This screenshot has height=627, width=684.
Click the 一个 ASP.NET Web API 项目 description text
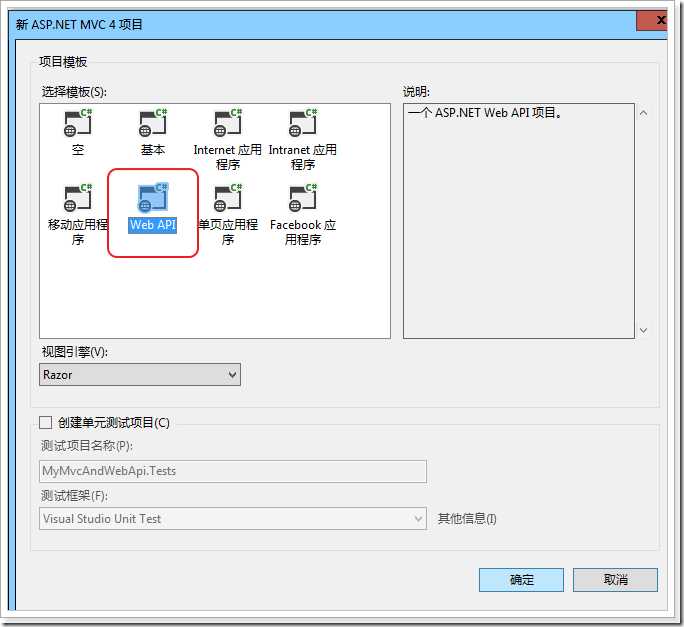(485, 113)
